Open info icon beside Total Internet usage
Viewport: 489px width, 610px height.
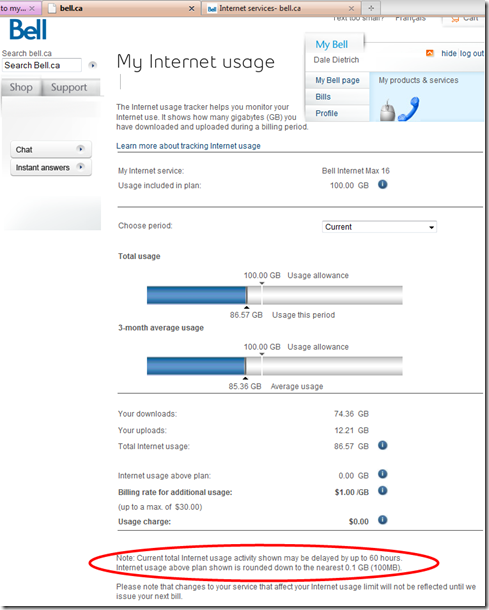tap(383, 445)
